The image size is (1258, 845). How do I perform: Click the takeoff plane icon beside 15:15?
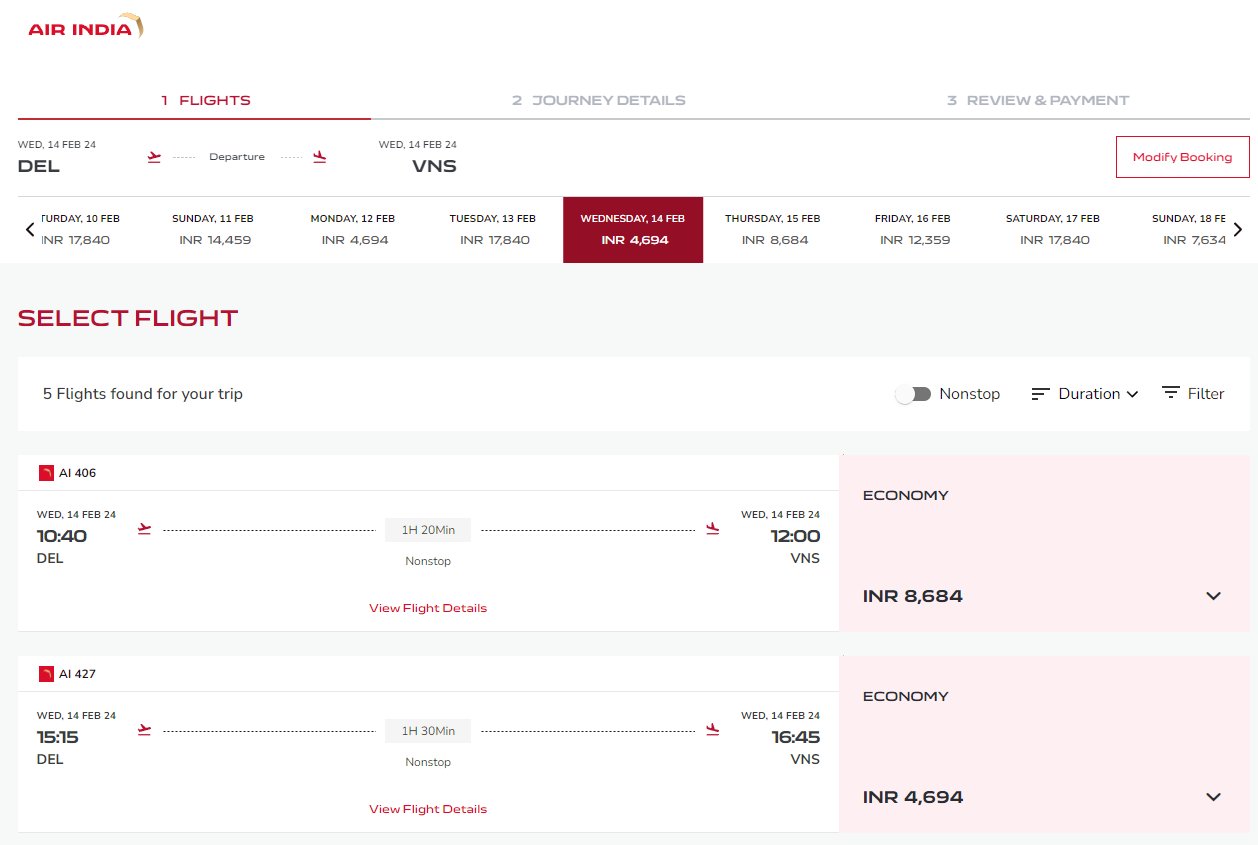(144, 730)
